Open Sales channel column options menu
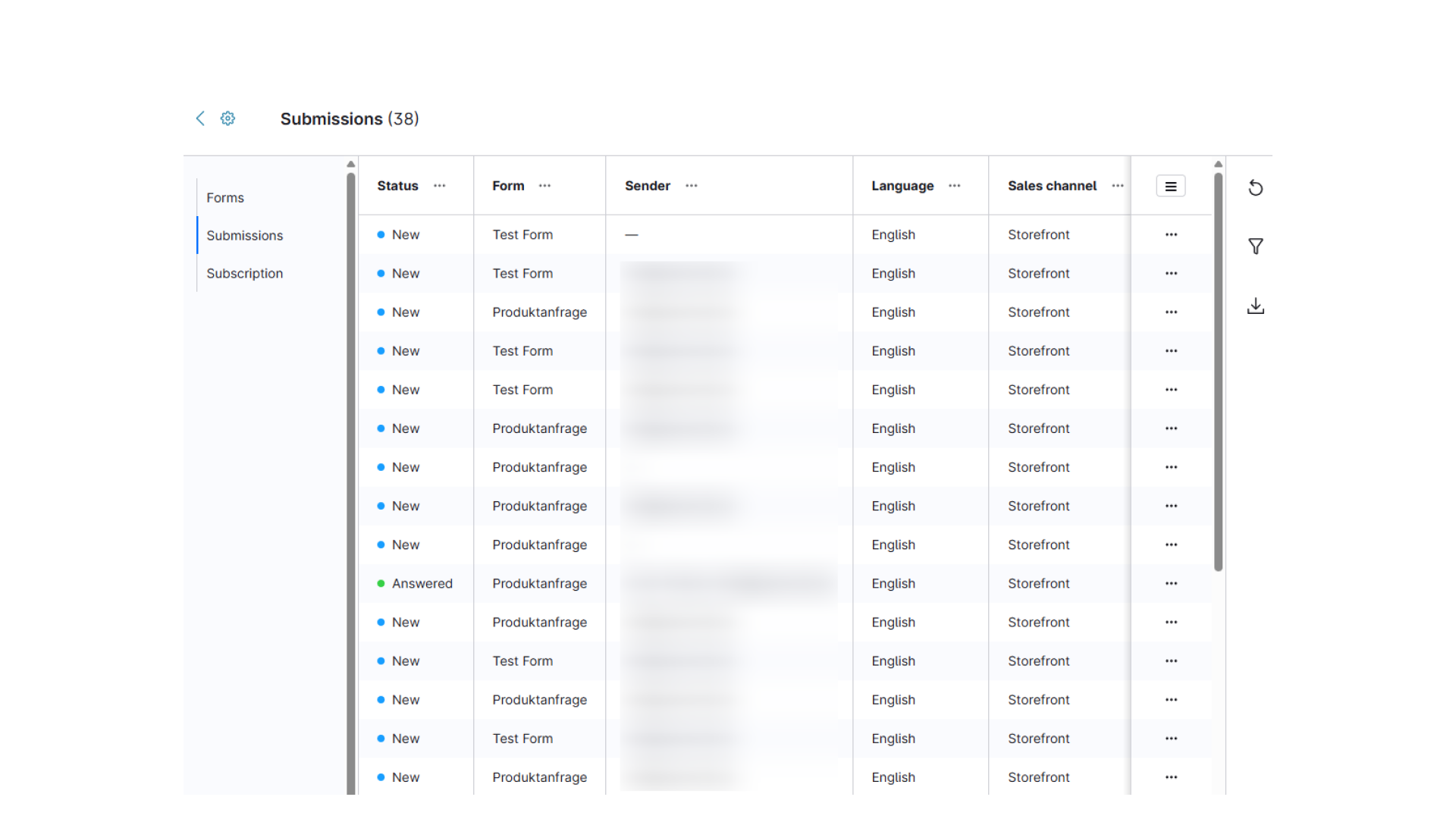 click(1118, 186)
